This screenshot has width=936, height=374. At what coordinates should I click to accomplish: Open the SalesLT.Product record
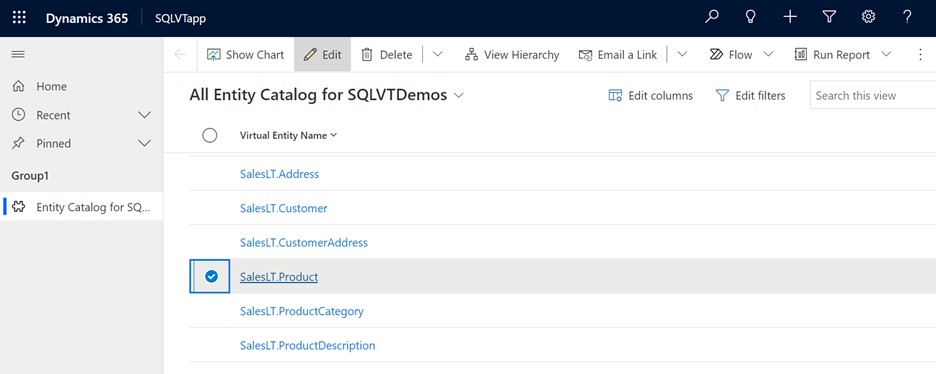[279, 277]
